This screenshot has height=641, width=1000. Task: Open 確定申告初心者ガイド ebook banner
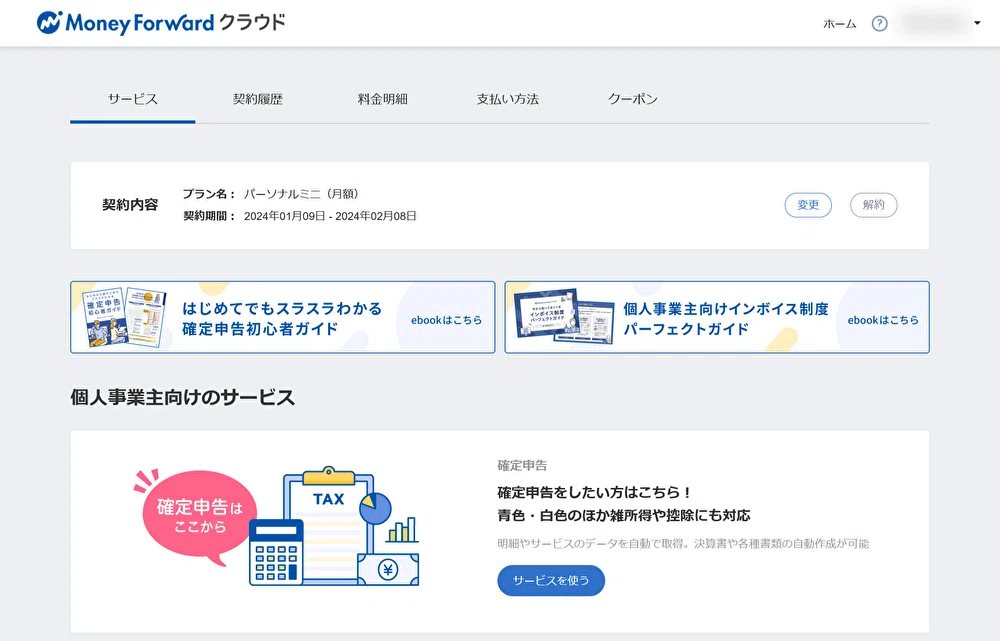point(283,317)
